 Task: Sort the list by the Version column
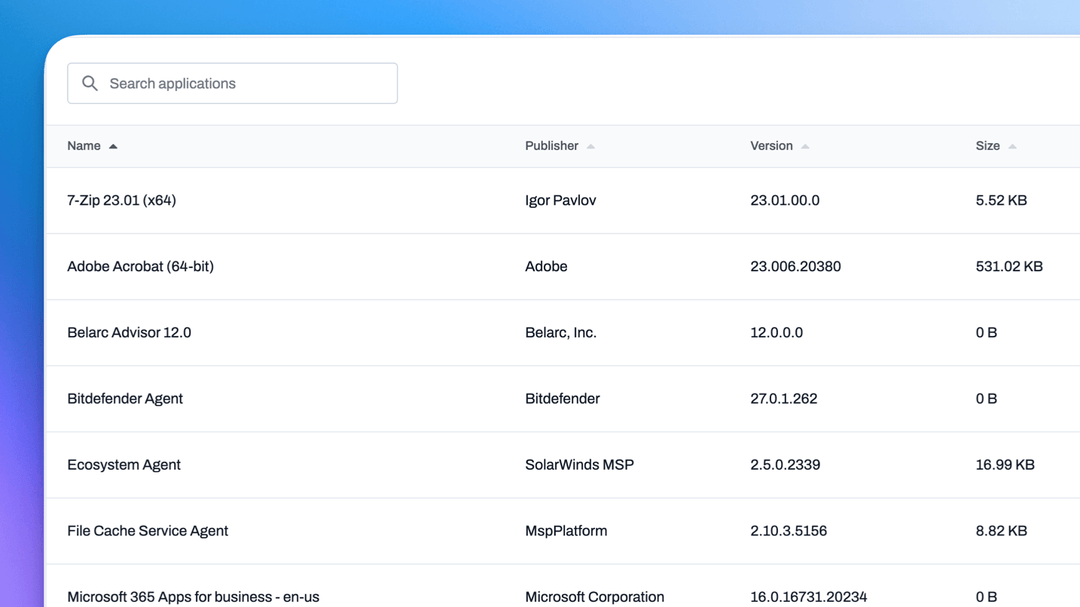tap(772, 145)
